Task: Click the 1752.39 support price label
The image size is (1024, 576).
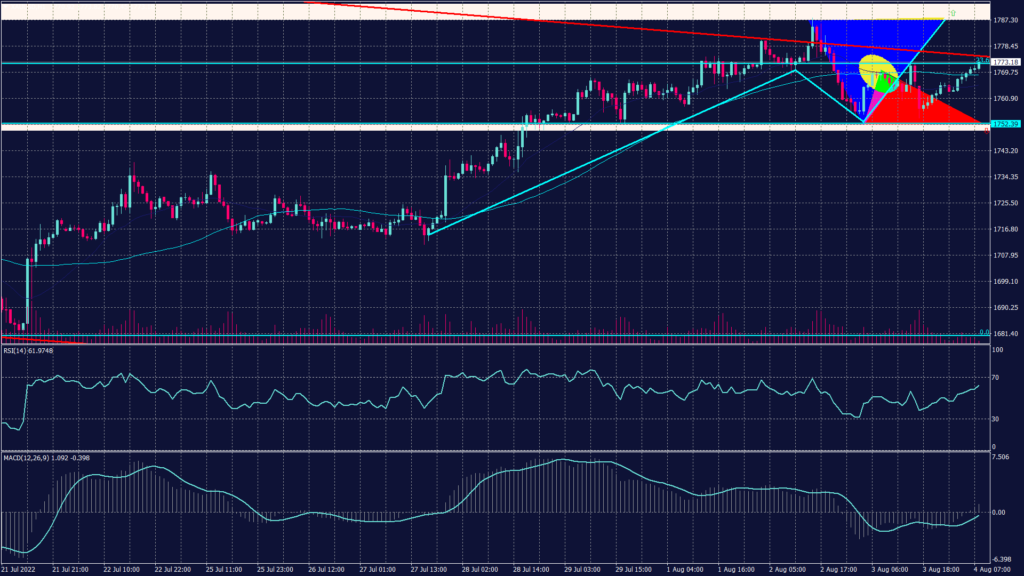Action: click(x=1003, y=124)
